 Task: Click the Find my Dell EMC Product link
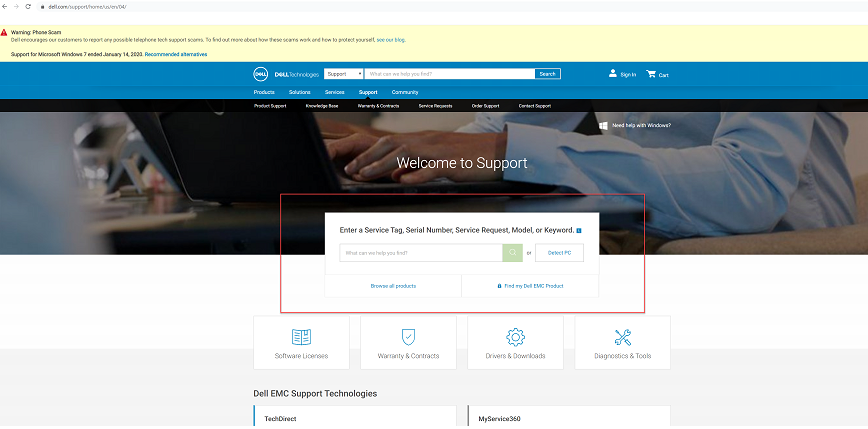[x=534, y=286]
